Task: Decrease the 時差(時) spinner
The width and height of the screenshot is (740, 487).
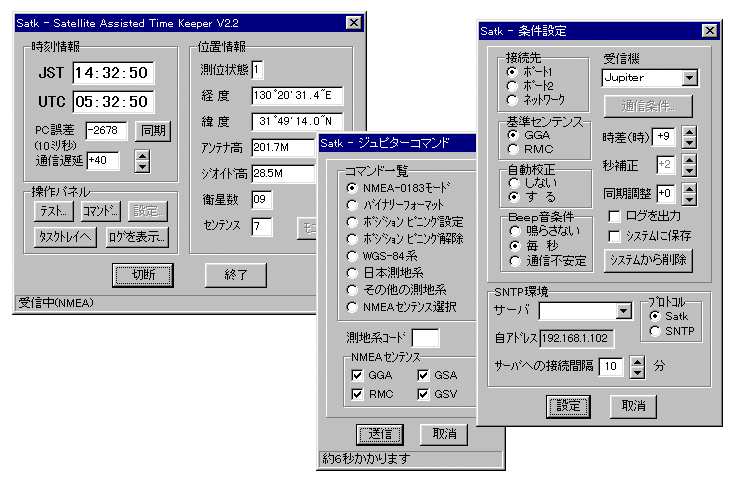Action: click(690, 143)
